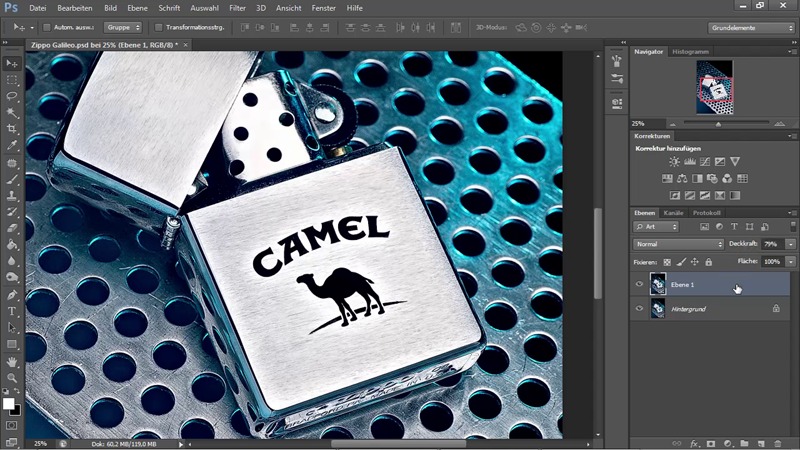800x450 pixels.
Task: Open the Datei menu
Action: pyautogui.click(x=37, y=8)
